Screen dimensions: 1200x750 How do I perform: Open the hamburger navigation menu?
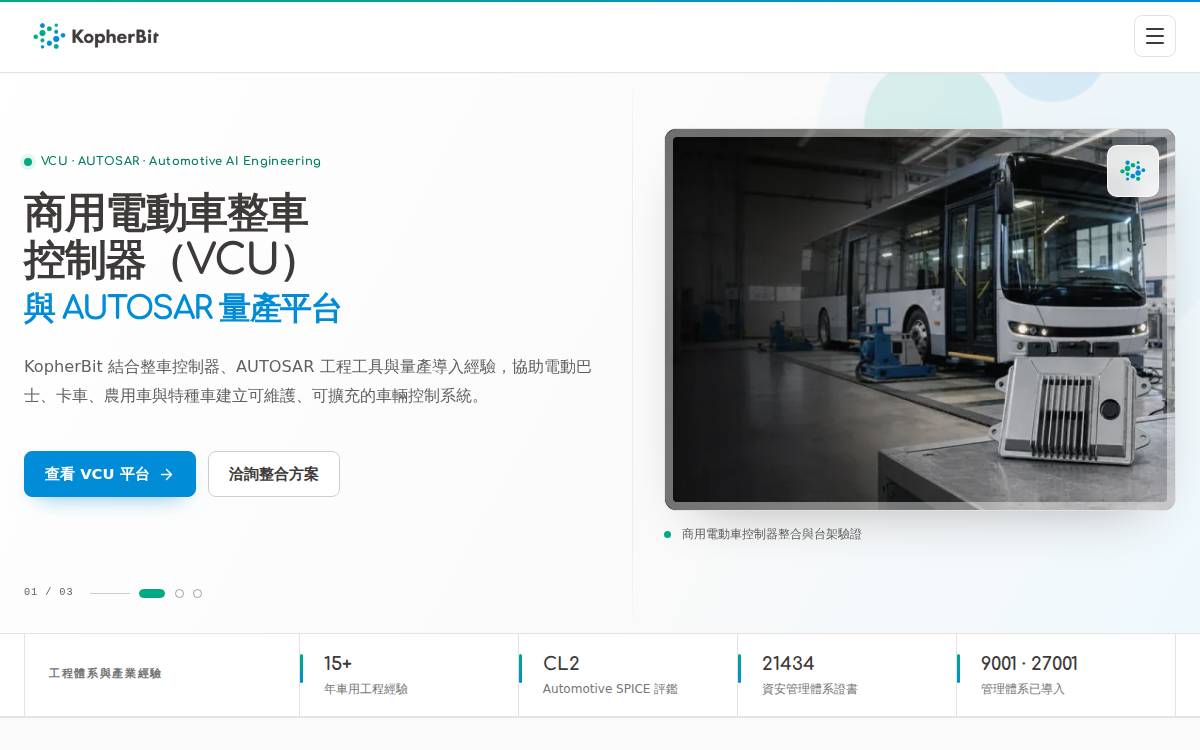coord(1154,36)
